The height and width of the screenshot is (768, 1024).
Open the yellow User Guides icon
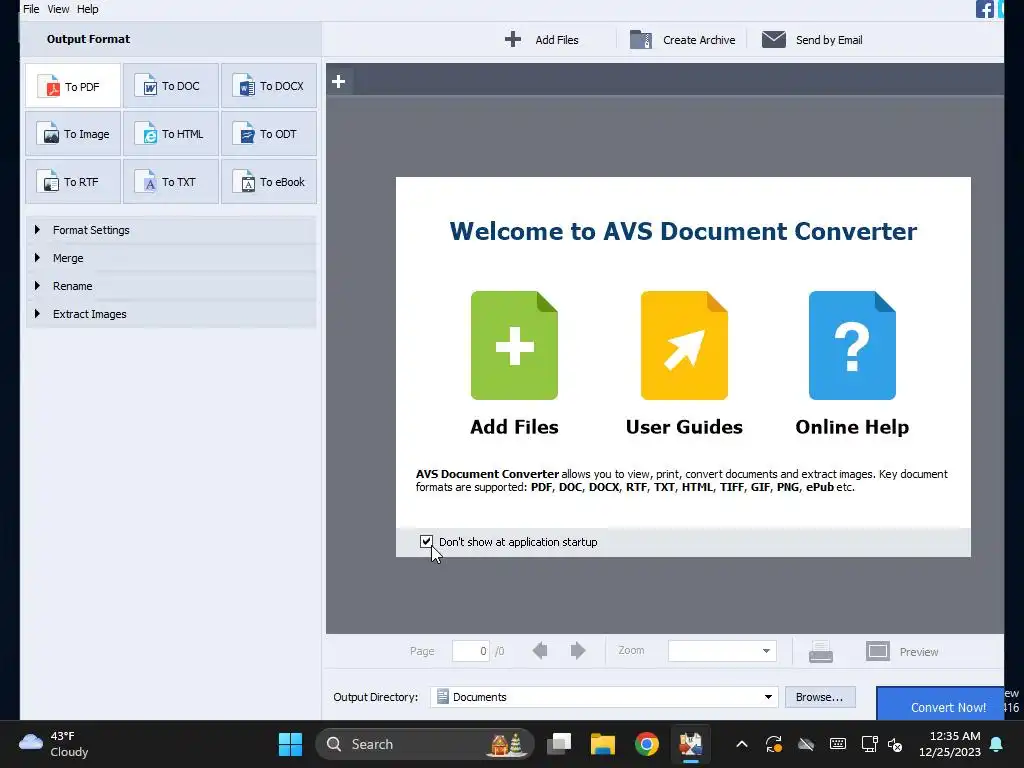tap(684, 345)
